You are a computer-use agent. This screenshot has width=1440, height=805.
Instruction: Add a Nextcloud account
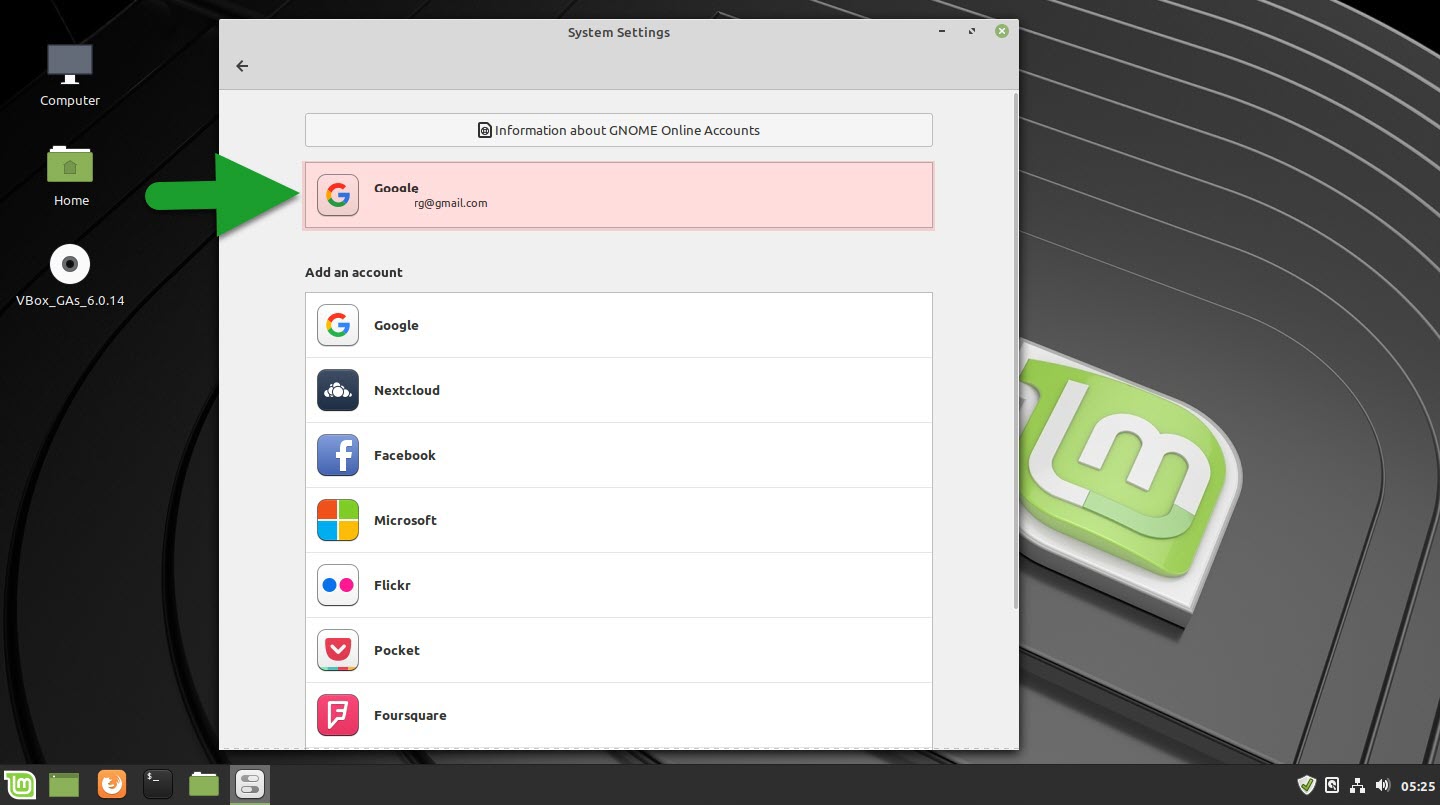point(619,390)
